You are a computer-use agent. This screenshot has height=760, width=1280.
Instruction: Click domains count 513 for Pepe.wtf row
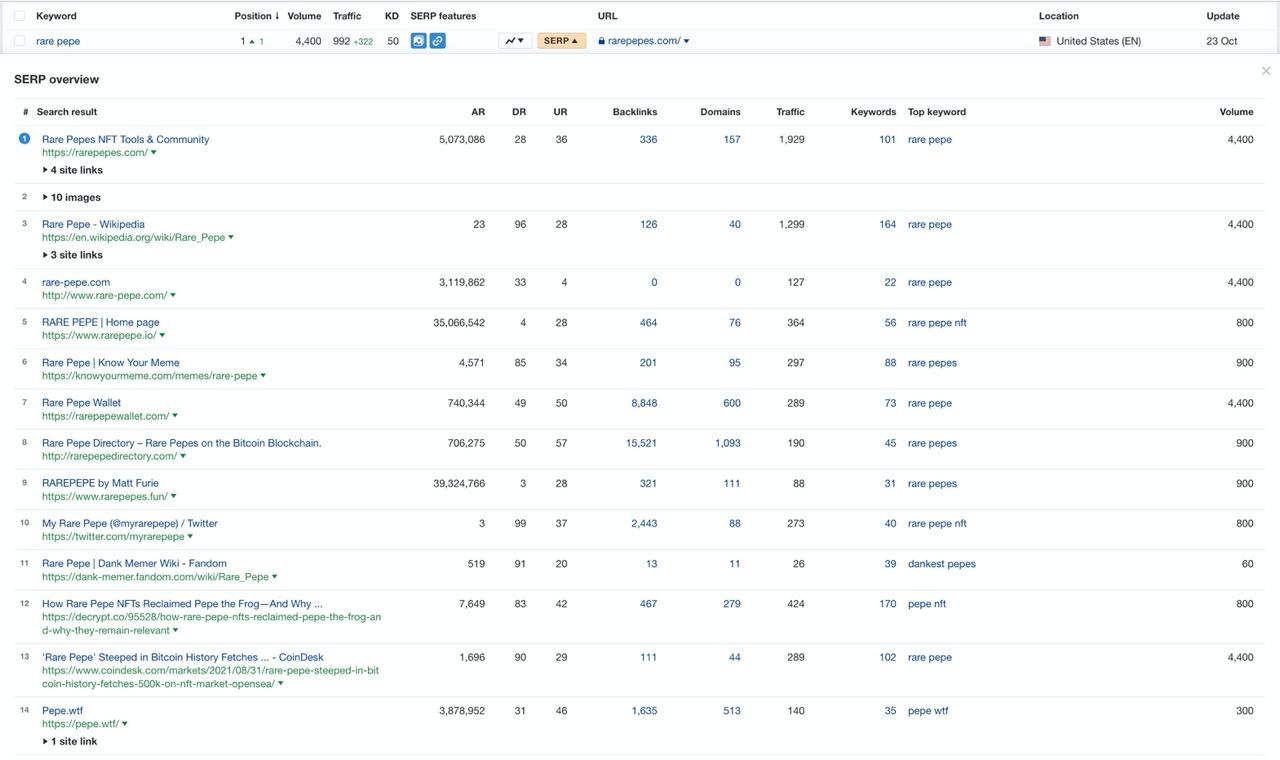[x=732, y=711]
